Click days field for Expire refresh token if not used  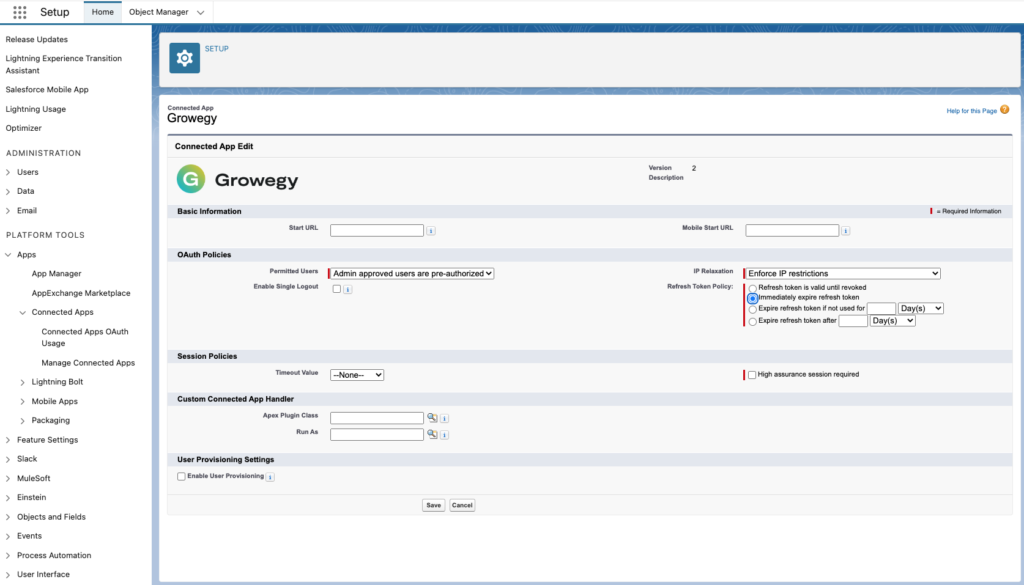click(881, 308)
